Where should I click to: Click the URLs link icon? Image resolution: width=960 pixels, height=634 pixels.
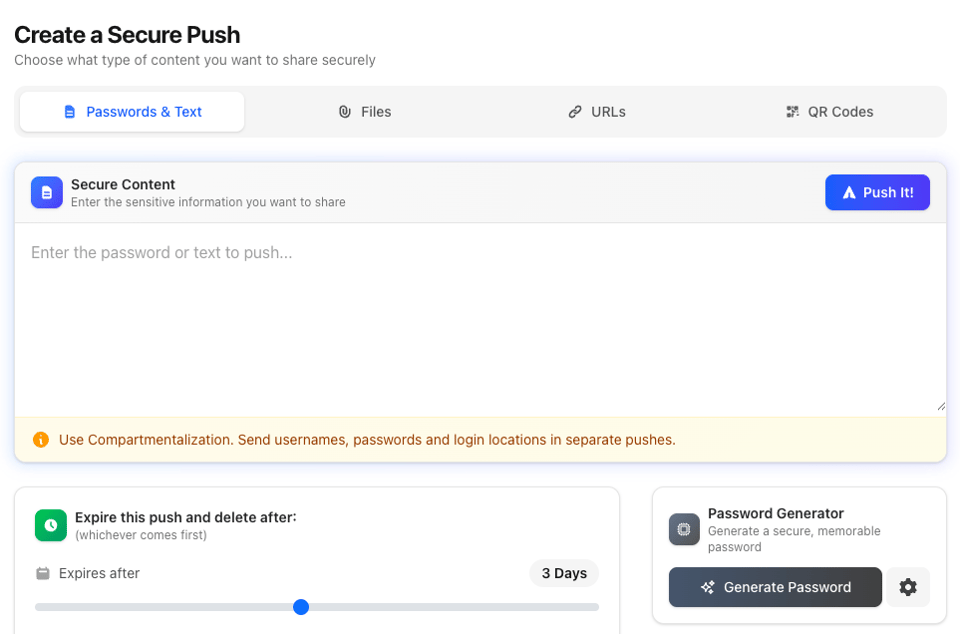point(576,111)
